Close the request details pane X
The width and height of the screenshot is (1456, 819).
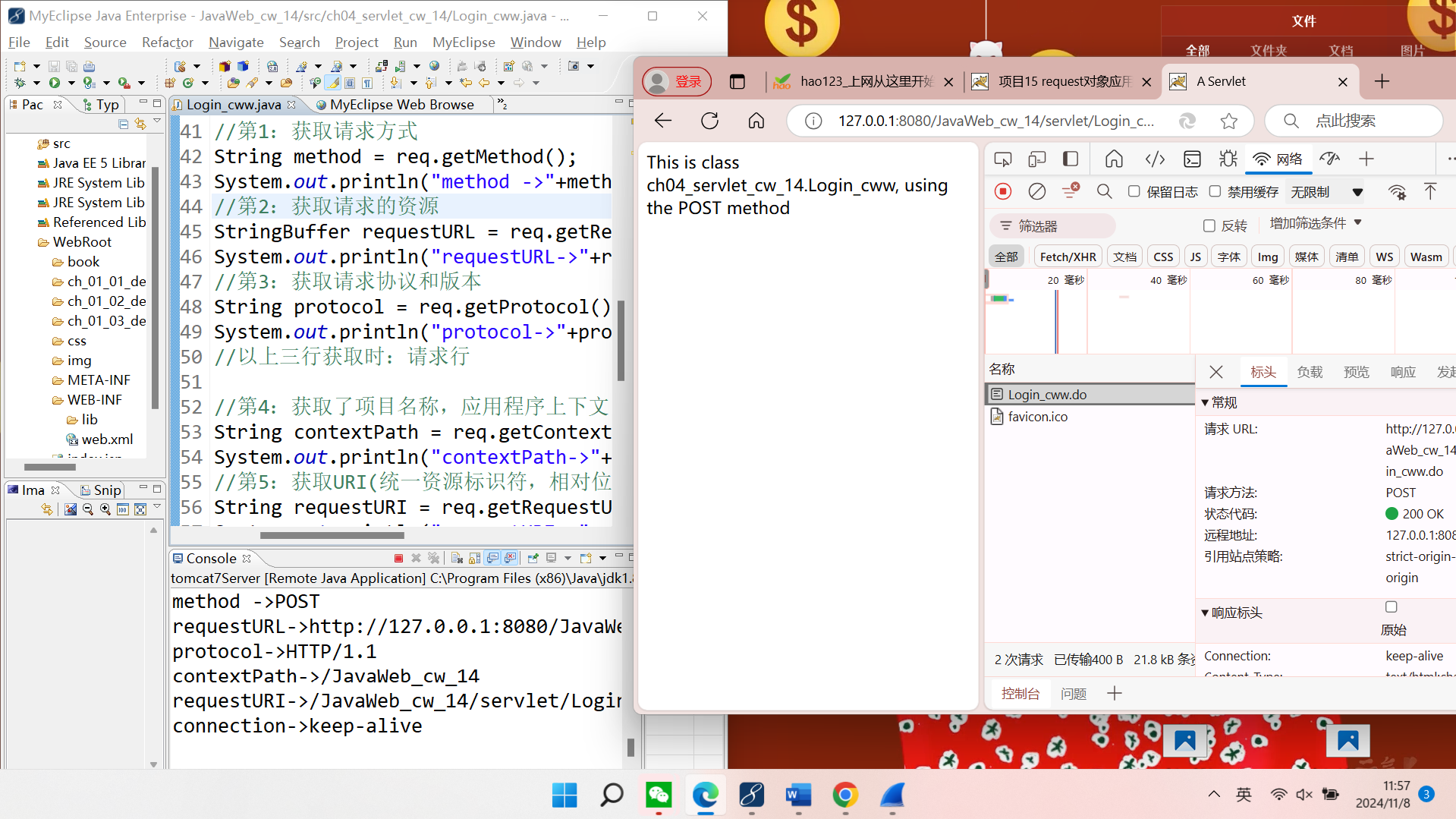pos(1216,372)
